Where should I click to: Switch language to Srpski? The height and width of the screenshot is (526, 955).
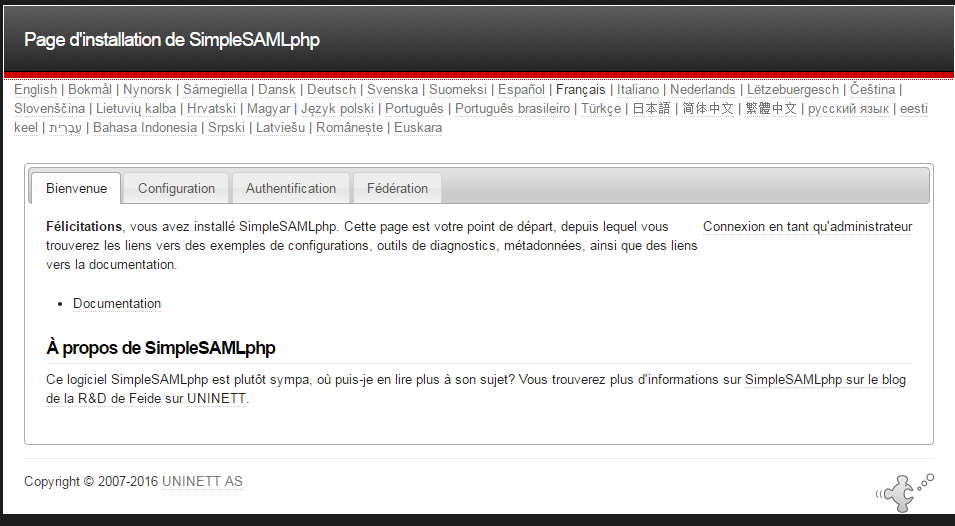pyautogui.click(x=226, y=128)
